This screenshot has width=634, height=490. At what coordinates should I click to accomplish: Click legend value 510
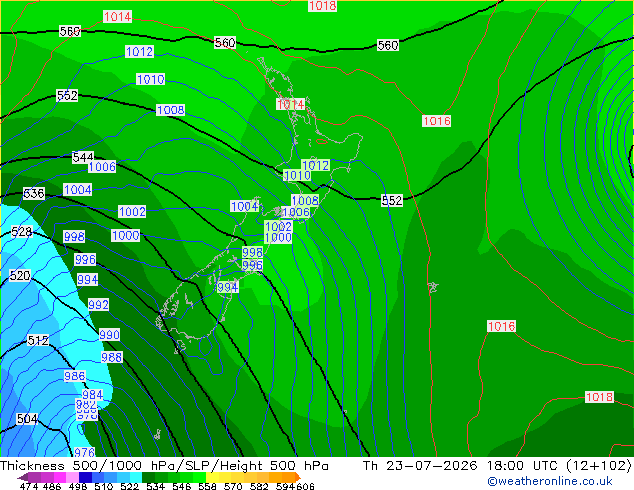coord(104,486)
